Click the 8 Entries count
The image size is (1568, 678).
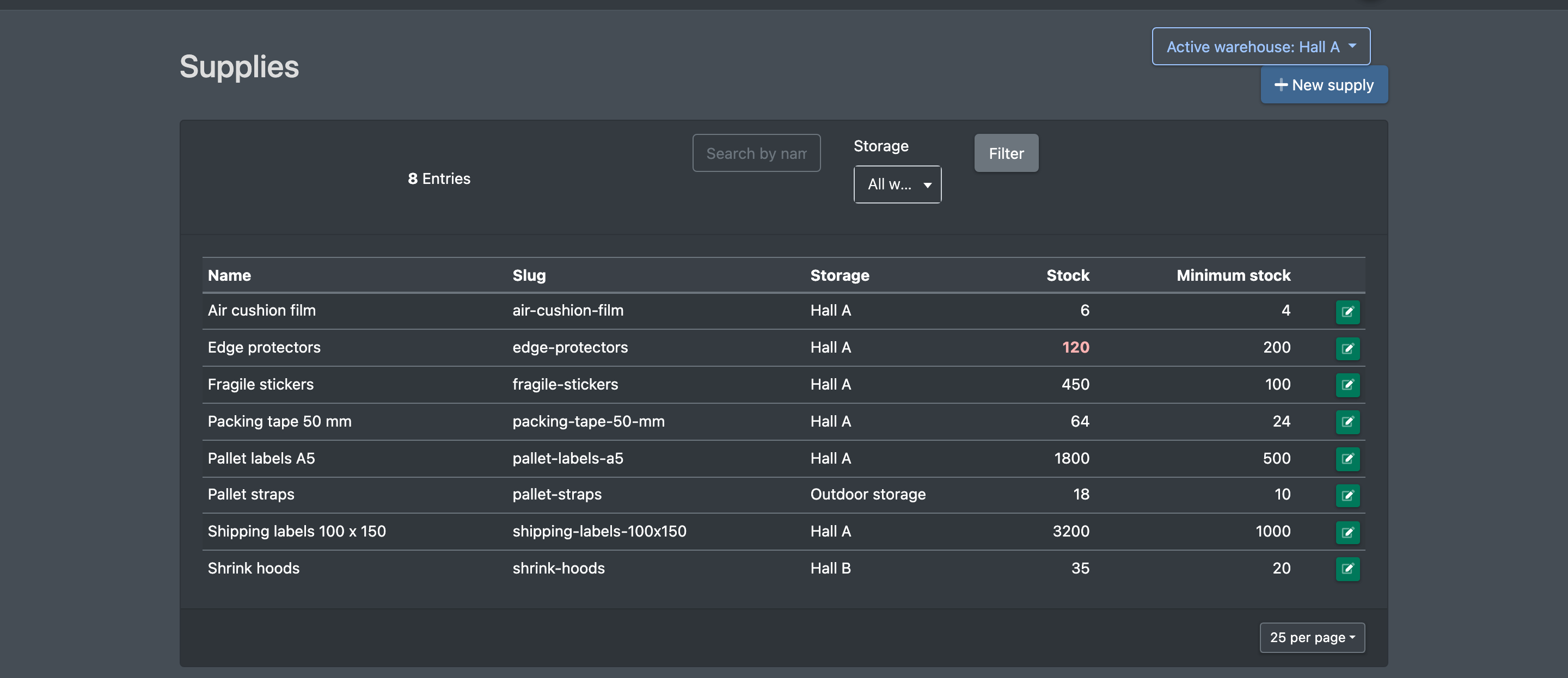click(438, 178)
